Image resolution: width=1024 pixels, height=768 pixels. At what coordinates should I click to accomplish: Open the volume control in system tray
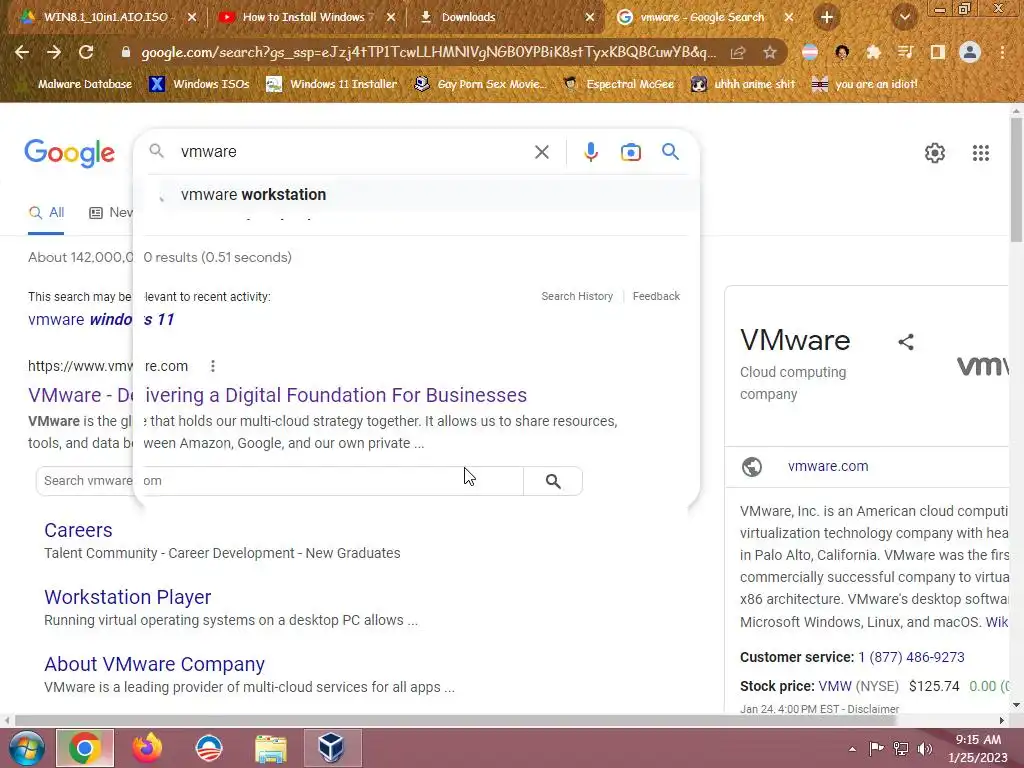point(925,749)
